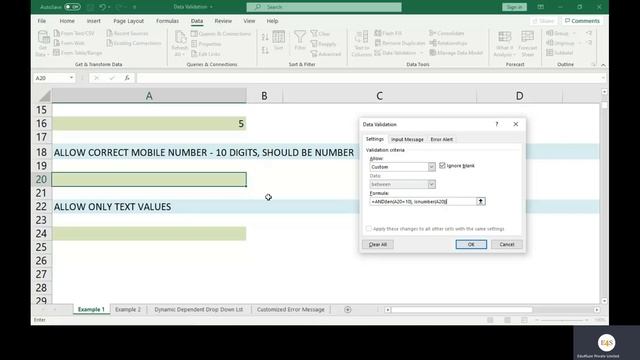Click Edit Links
Viewport: 640px width, 360px height.
206,53
